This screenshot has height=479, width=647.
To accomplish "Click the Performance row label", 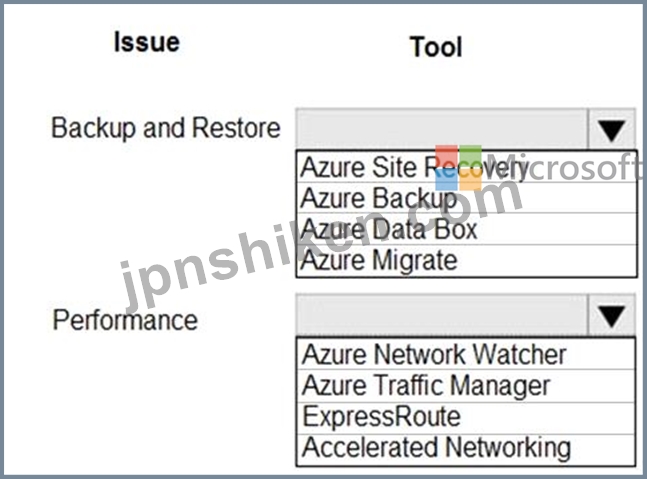I will 125,321.
